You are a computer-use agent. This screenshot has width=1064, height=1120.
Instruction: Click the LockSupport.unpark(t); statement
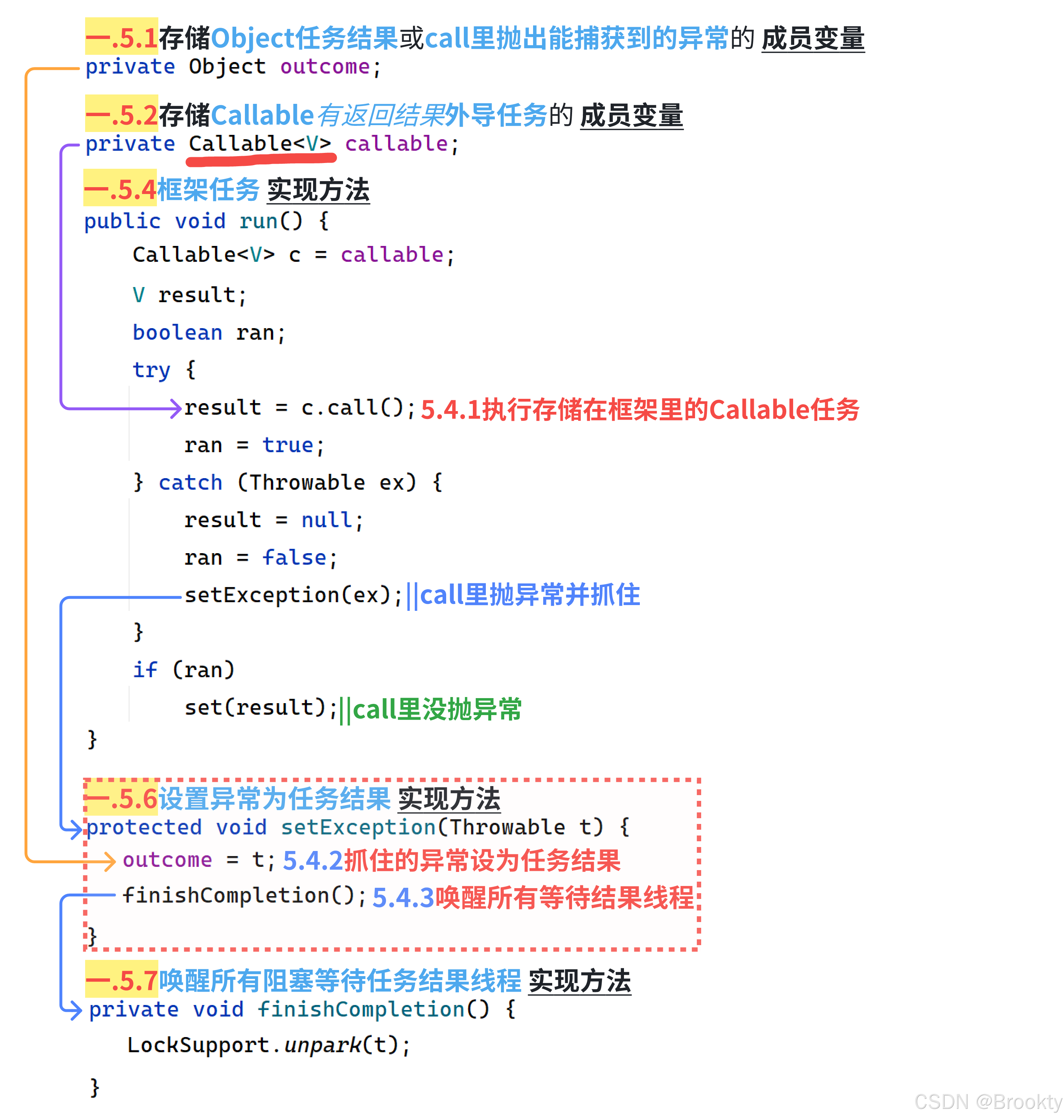268,1045
